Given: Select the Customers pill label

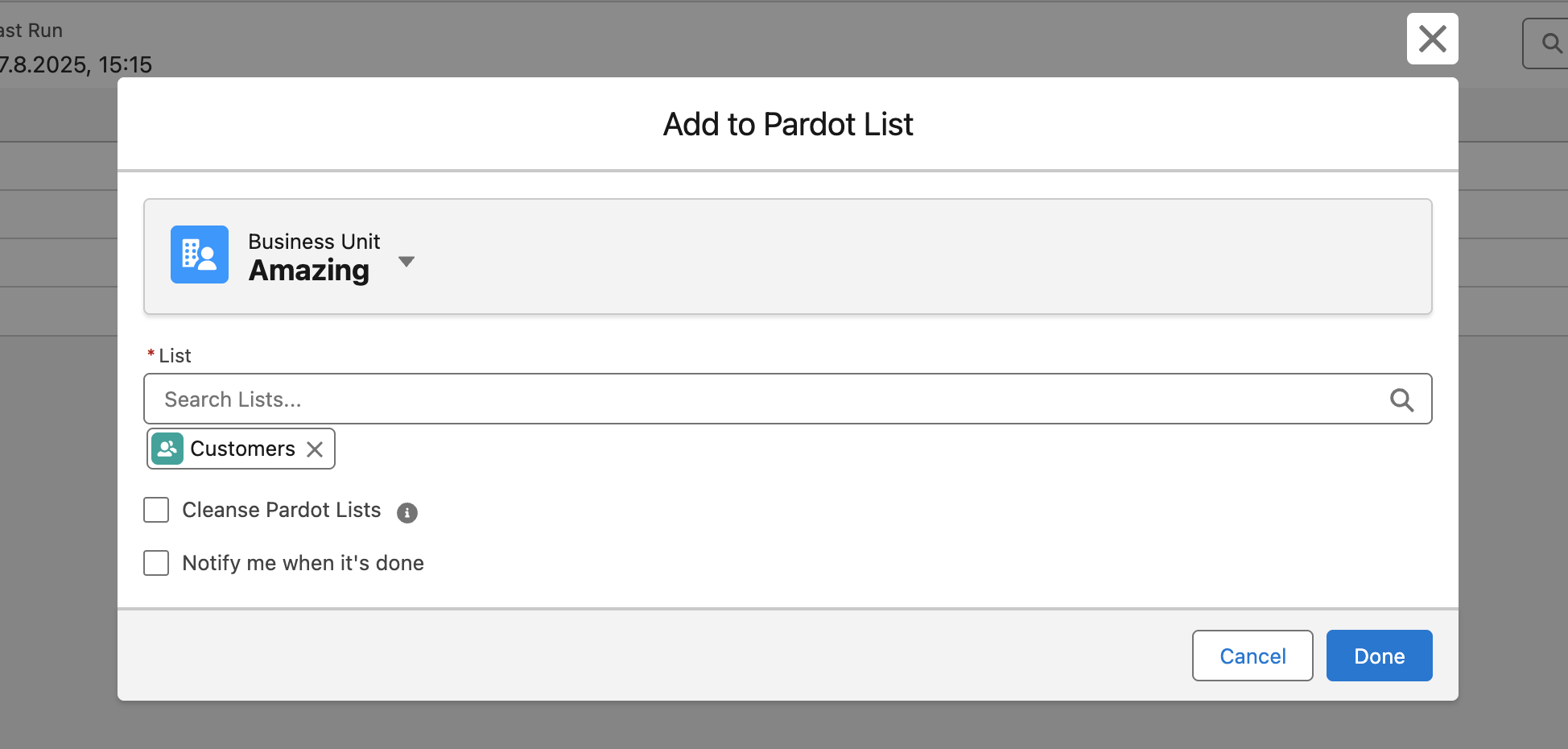Looking at the screenshot, I should (x=242, y=449).
